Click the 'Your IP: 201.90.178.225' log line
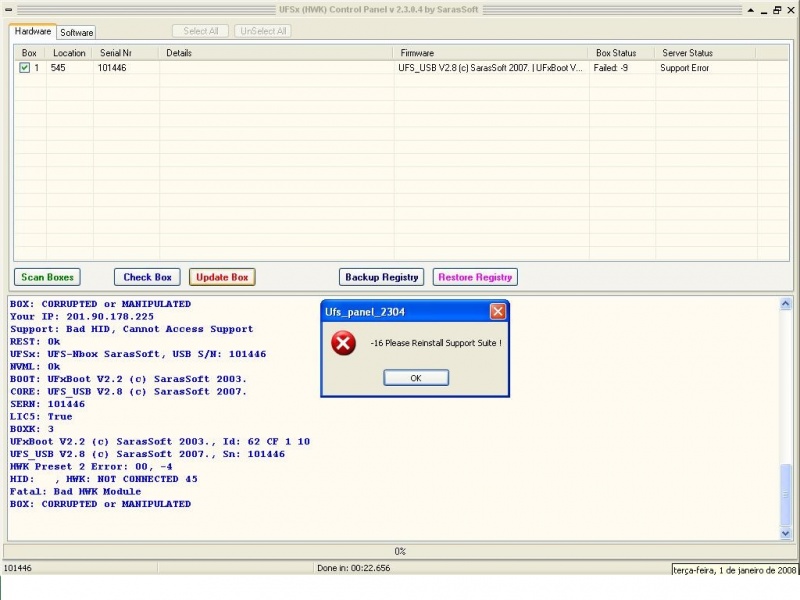 82,316
